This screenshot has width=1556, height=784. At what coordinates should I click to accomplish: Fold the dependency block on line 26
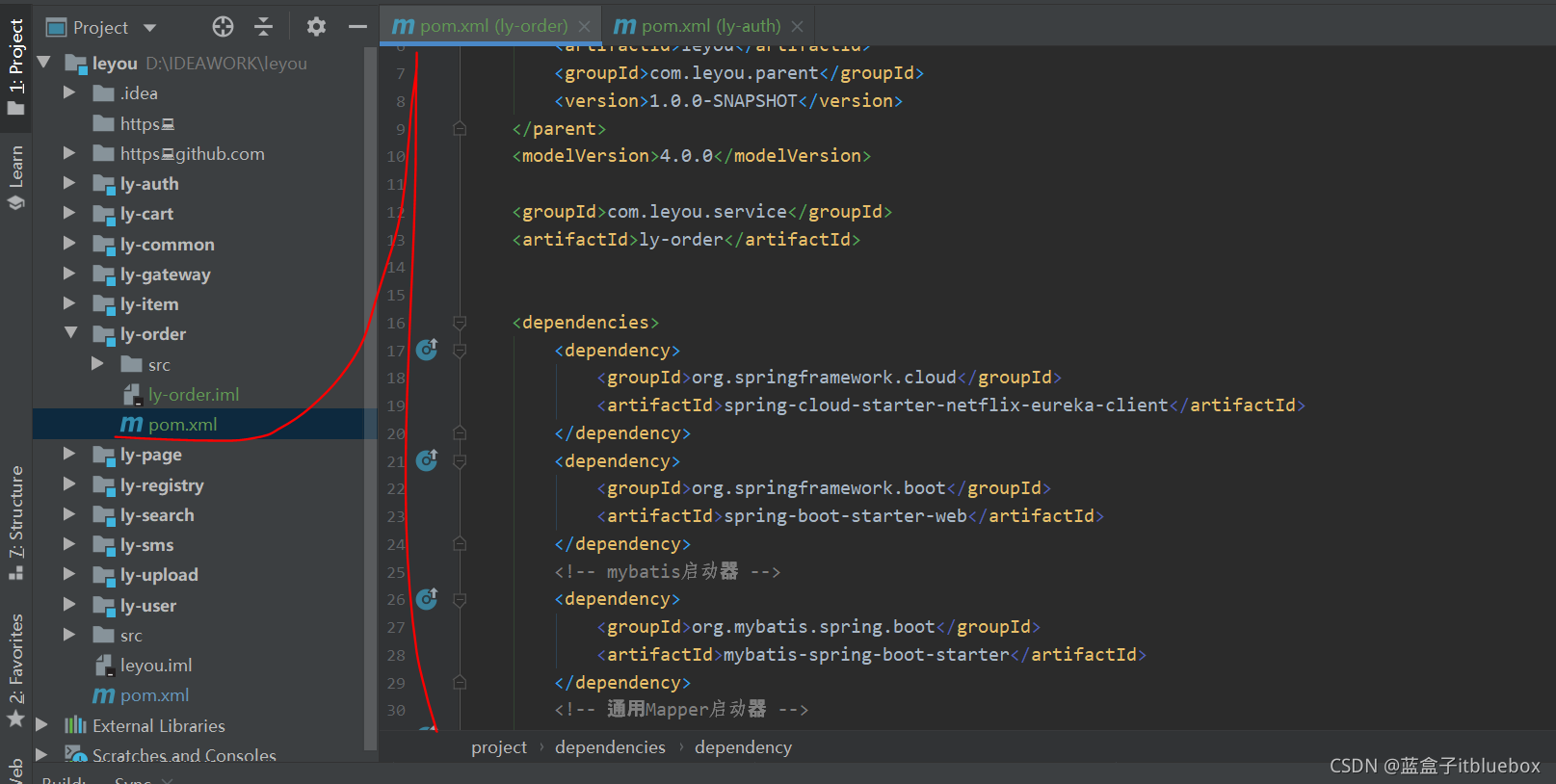pos(460,600)
